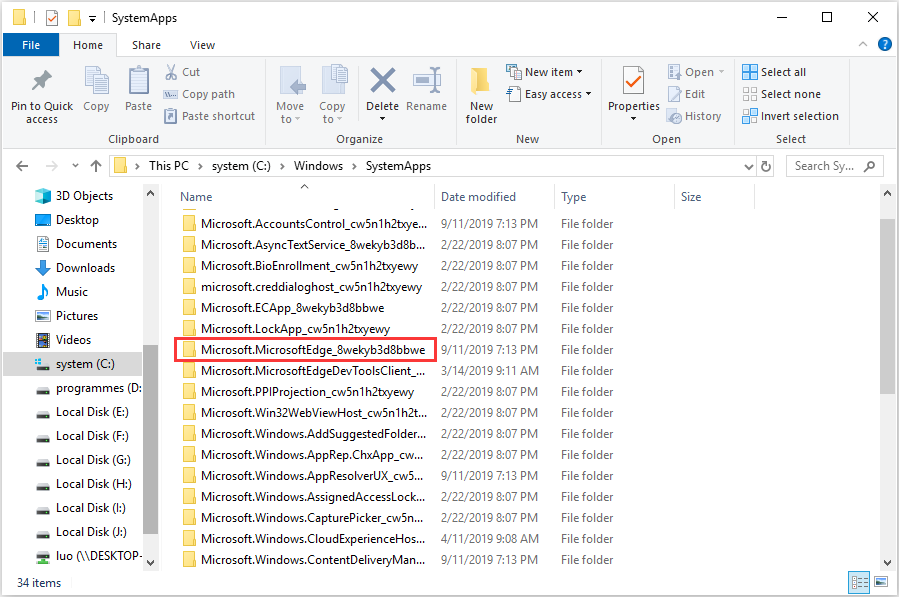Click the Copy ribbon icon
This screenshot has width=899, height=597.
pyautogui.click(x=96, y=81)
